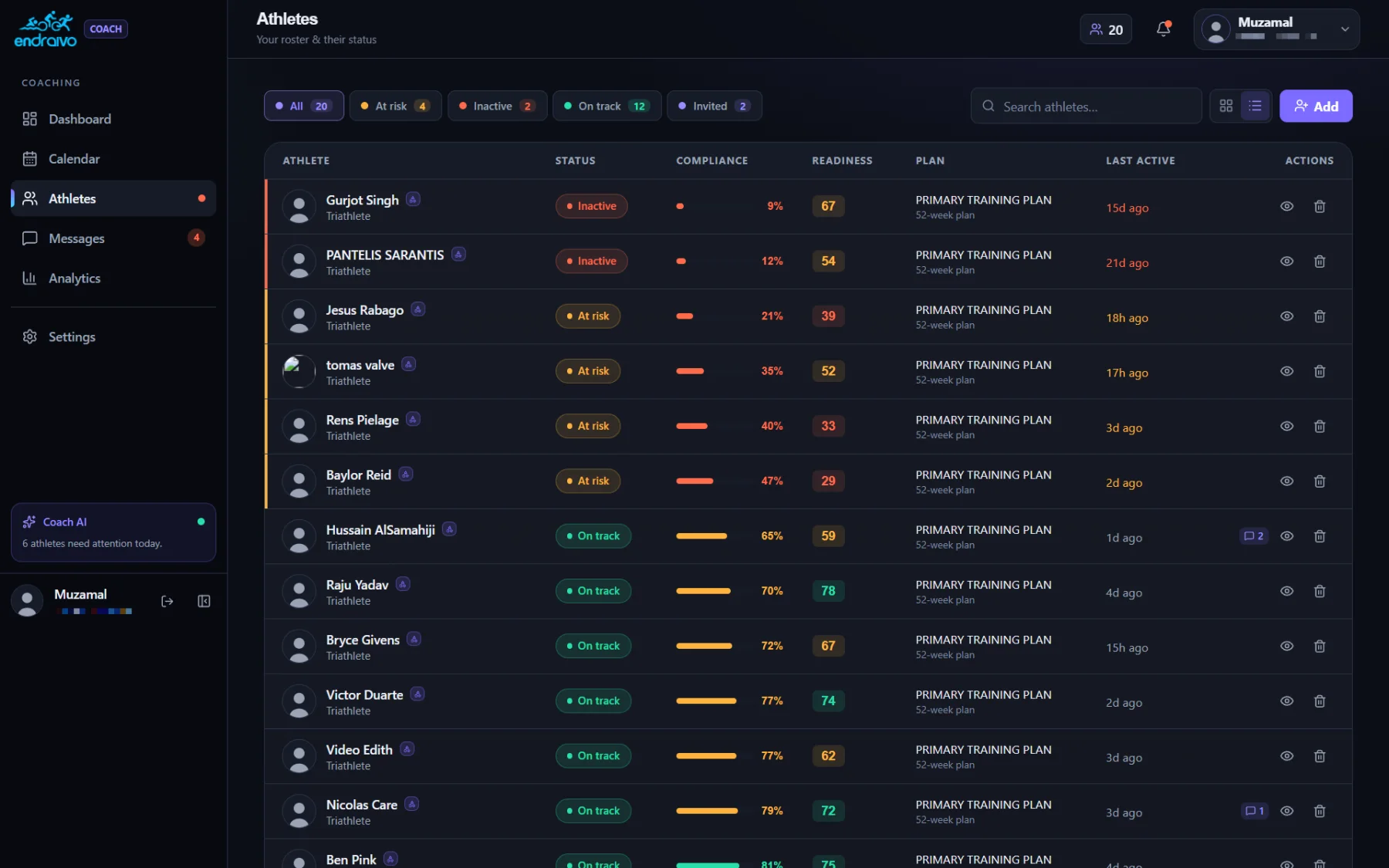
Task: View Rens Pielage via the eye icon
Action: (x=1287, y=426)
